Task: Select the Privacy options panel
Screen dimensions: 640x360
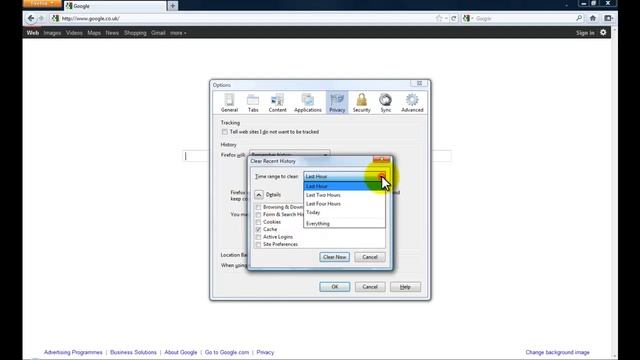Action: point(337,102)
